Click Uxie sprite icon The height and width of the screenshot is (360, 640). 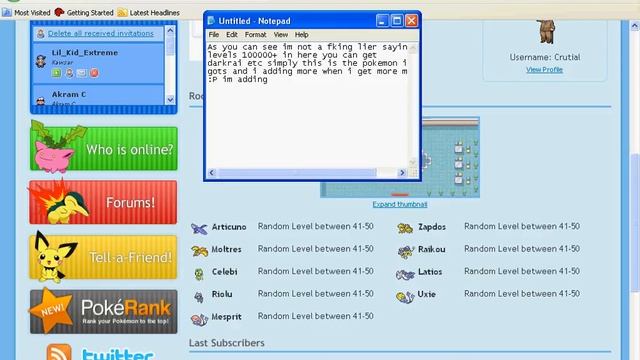405,297
